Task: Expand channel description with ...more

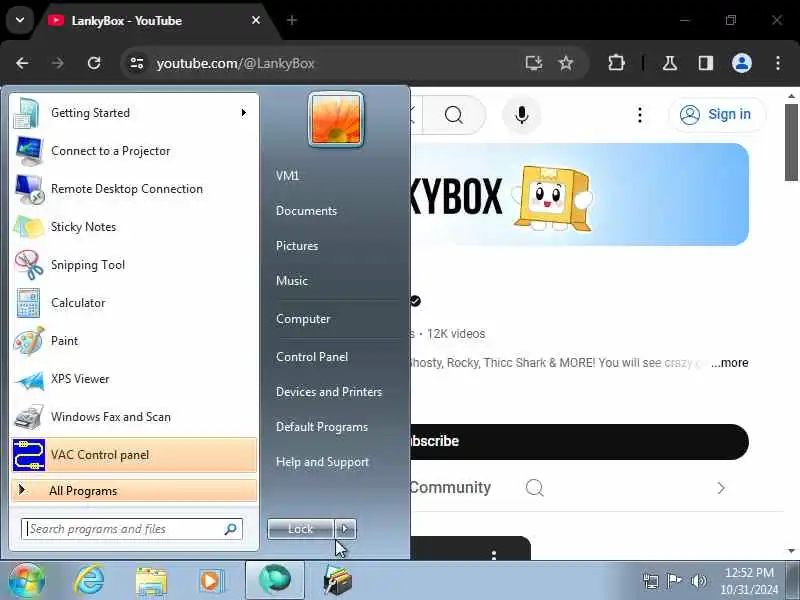Action: 730,363
